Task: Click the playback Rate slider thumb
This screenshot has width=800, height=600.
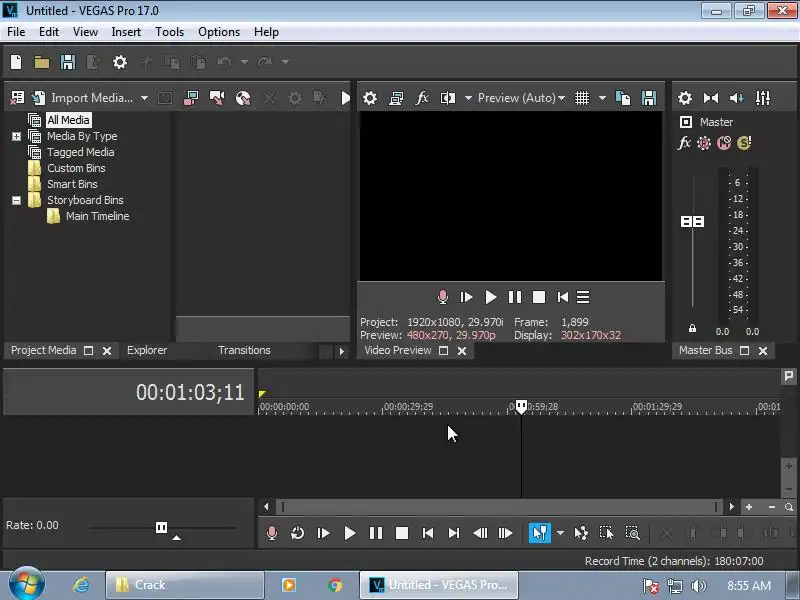Action: (161, 527)
